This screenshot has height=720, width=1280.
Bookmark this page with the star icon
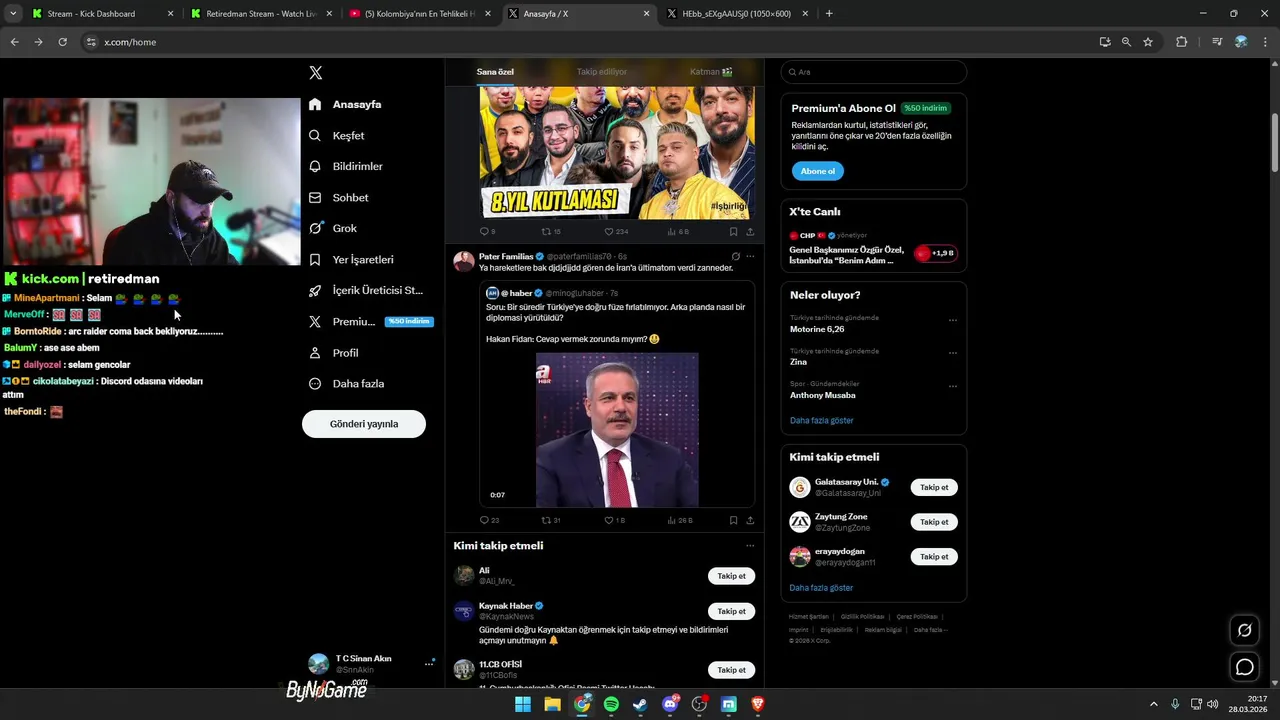(x=1148, y=42)
